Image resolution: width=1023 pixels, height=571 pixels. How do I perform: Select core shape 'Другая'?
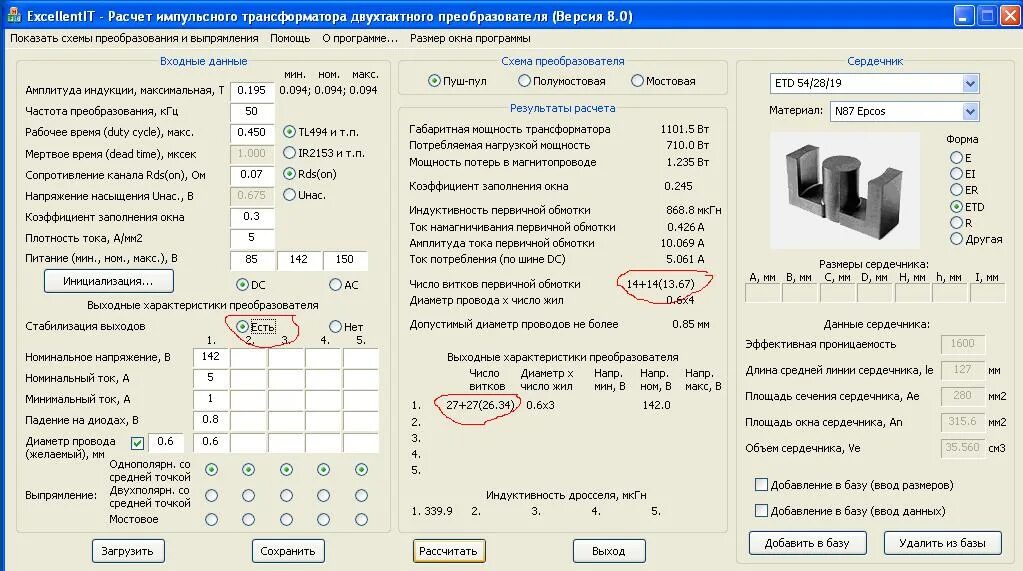click(956, 239)
